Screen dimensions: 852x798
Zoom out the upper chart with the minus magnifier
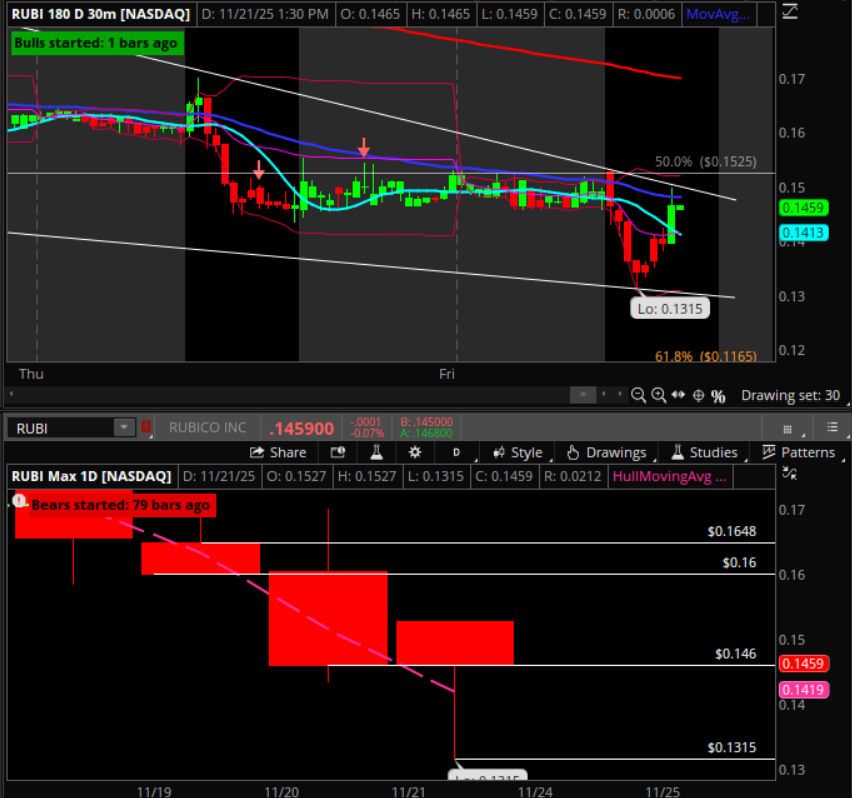click(638, 395)
